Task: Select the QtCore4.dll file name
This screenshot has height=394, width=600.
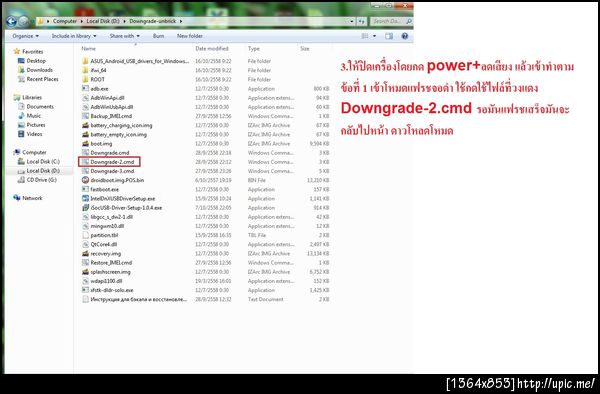Action: coord(104,244)
